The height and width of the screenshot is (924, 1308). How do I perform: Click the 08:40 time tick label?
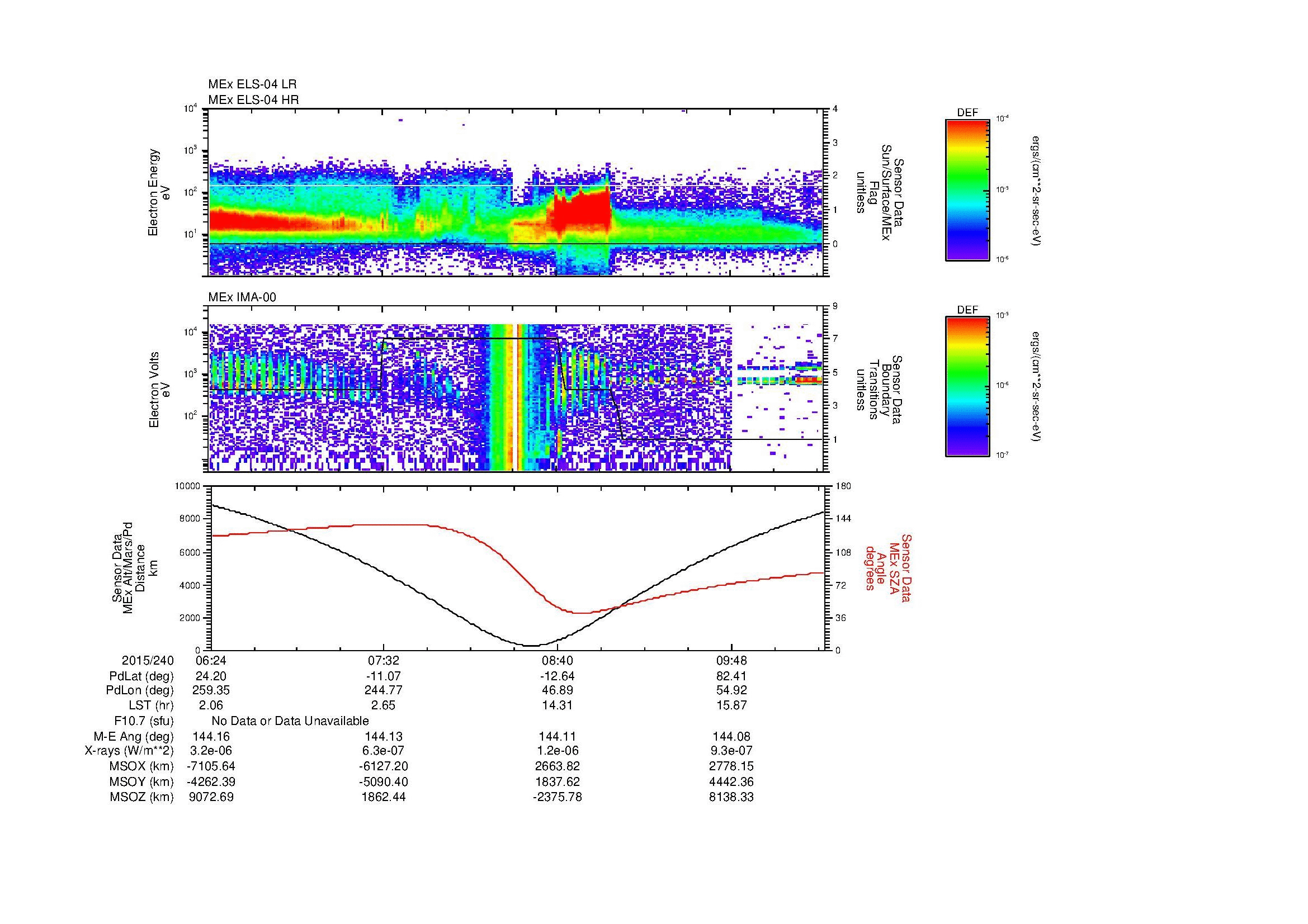pos(557,661)
